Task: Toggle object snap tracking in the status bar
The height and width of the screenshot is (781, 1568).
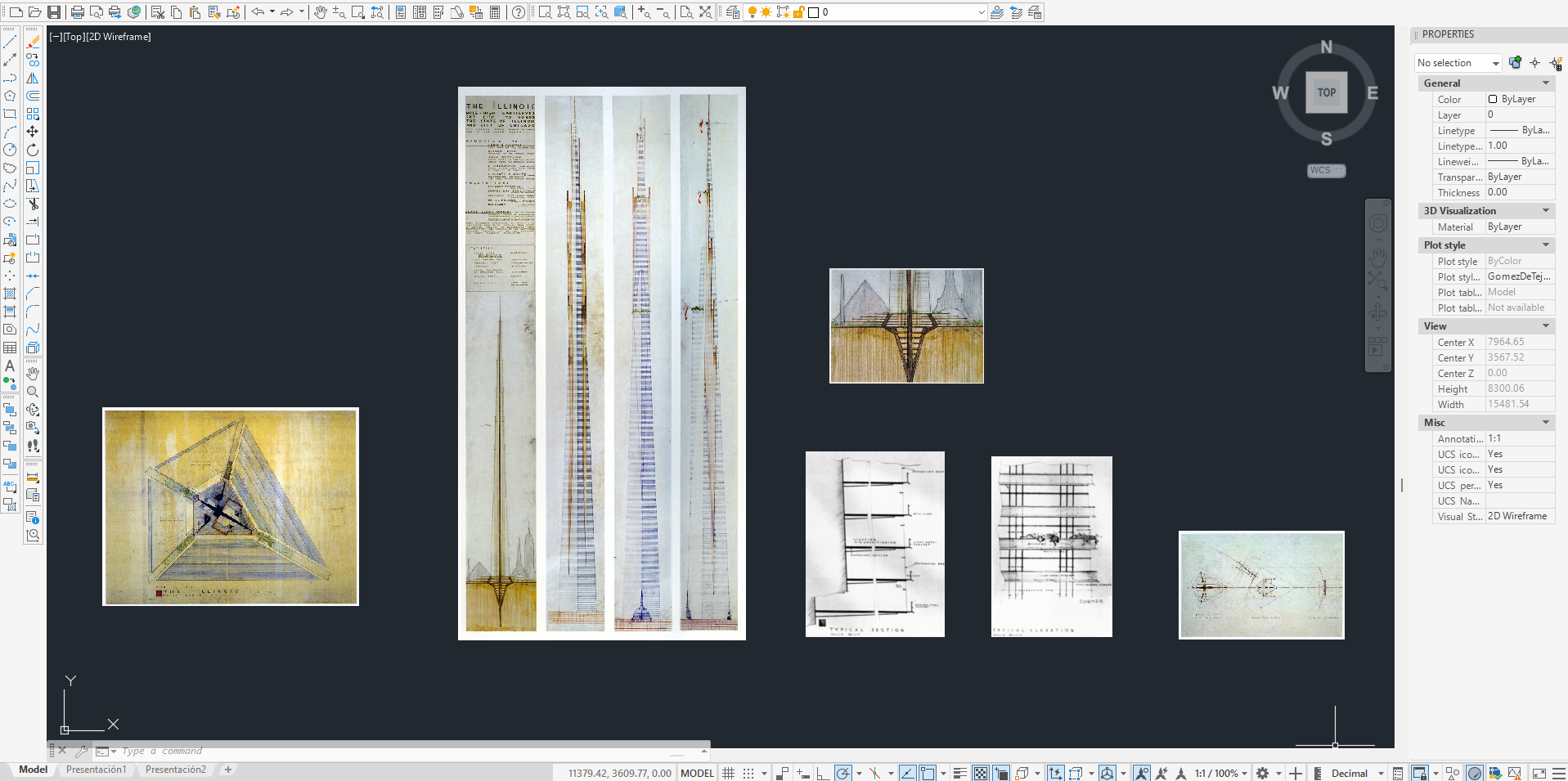Action: 907,773
